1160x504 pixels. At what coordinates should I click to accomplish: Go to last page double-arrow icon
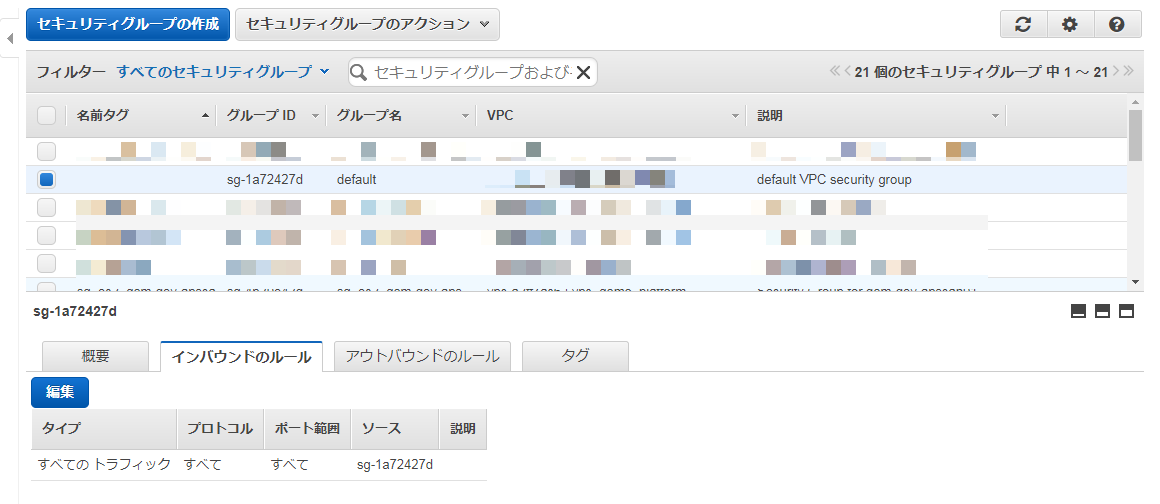coord(1128,72)
